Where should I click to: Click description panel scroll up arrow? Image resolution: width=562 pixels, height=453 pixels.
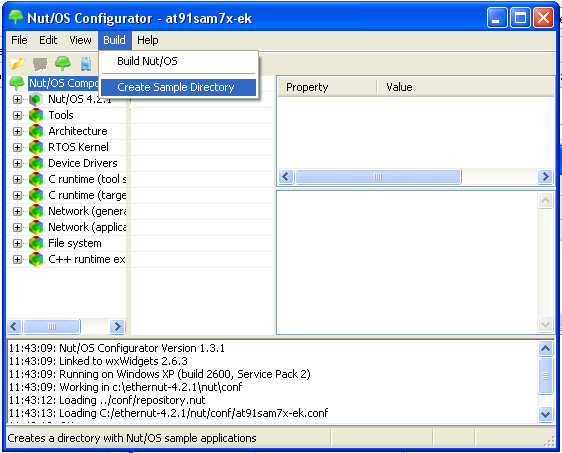pos(546,201)
